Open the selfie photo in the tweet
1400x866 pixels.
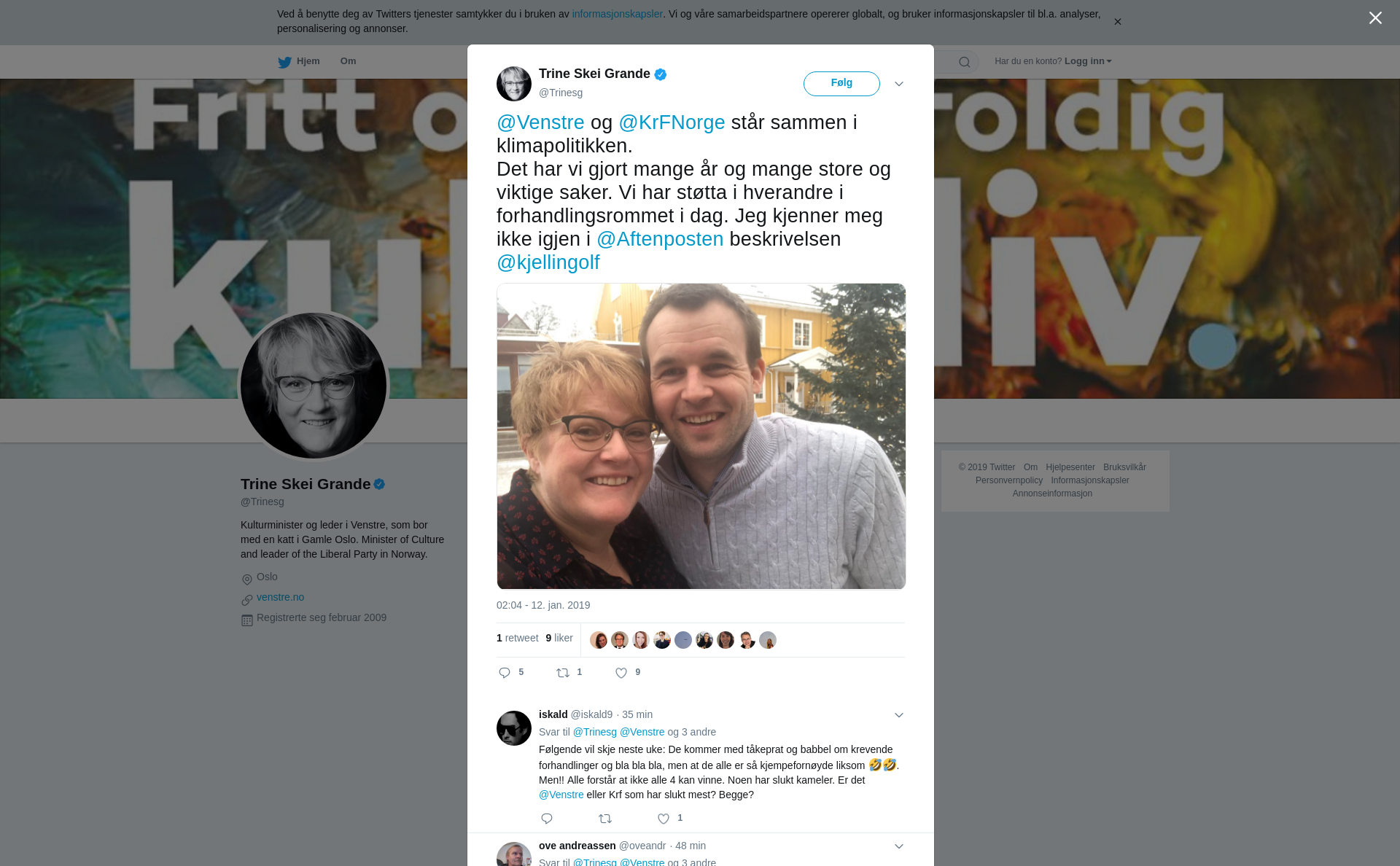tap(701, 436)
